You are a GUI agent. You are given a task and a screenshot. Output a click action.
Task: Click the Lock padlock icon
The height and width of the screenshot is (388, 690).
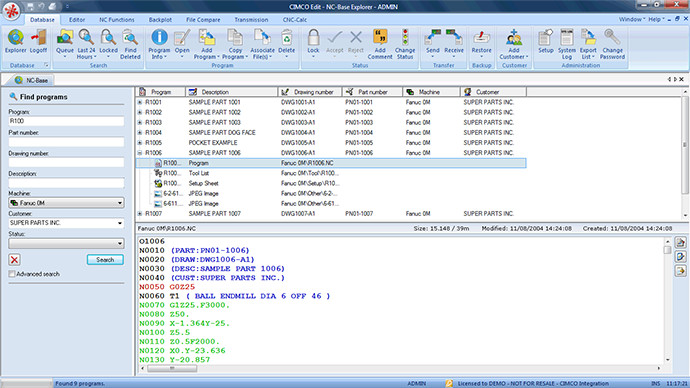(x=313, y=44)
